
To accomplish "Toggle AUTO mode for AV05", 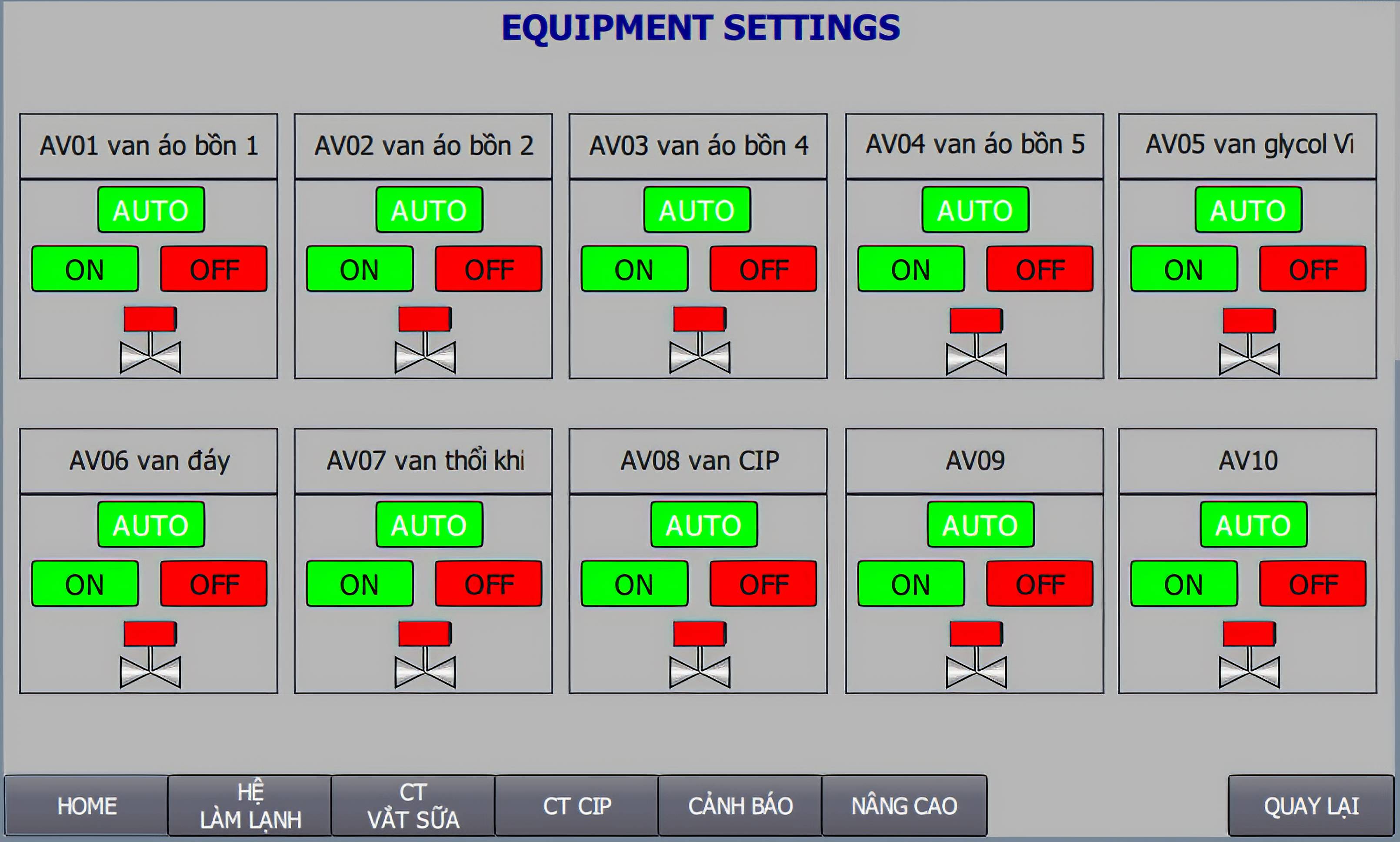I will point(1249,210).
